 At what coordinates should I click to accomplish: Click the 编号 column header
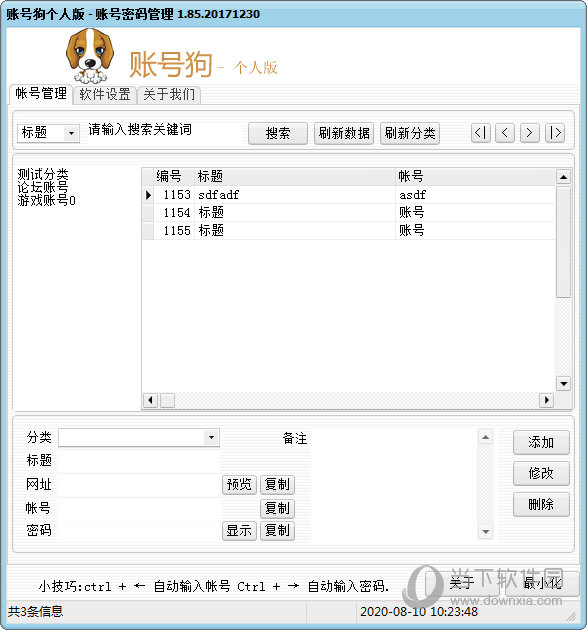click(x=174, y=177)
